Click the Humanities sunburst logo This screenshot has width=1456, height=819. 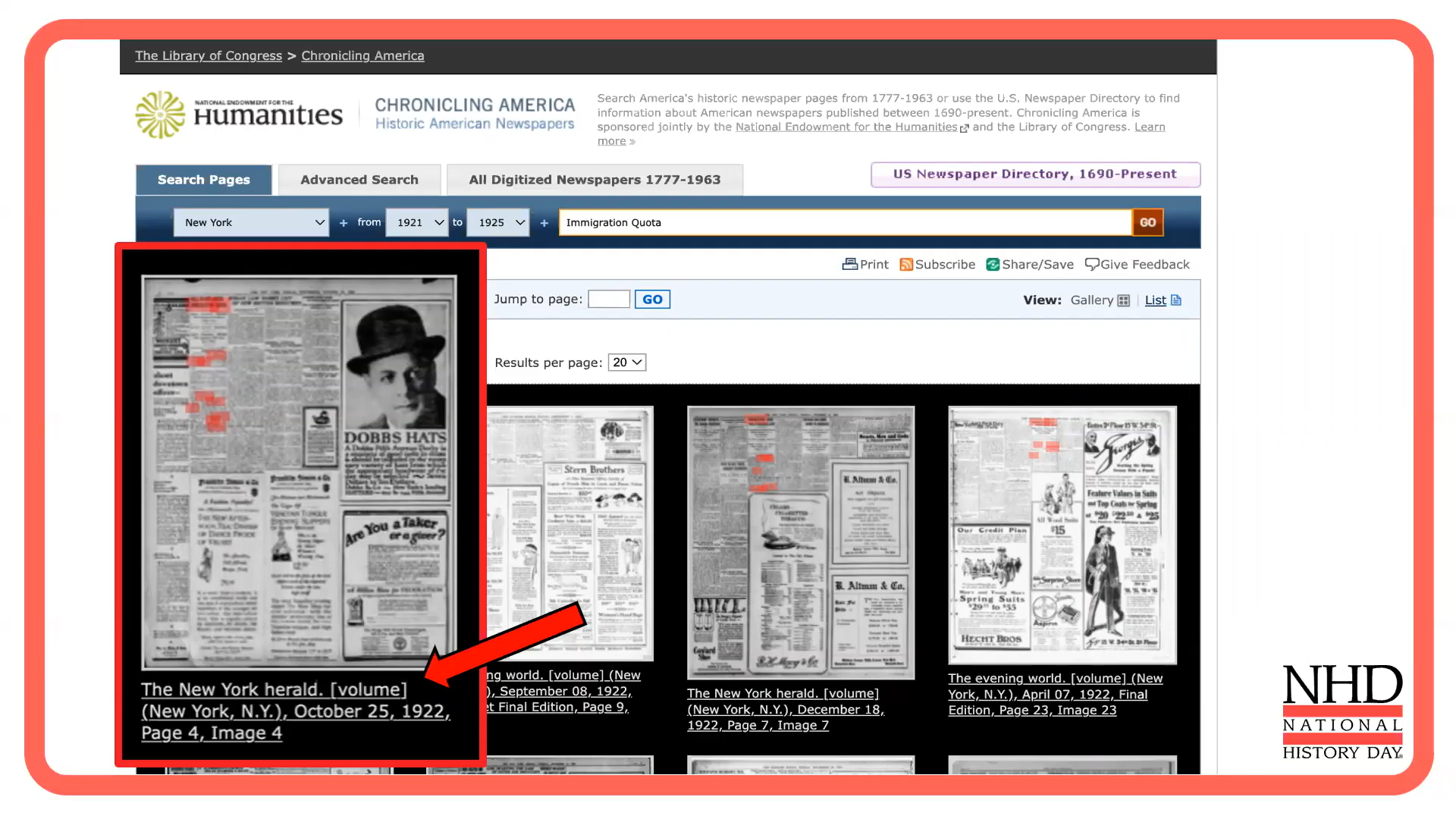coord(160,115)
